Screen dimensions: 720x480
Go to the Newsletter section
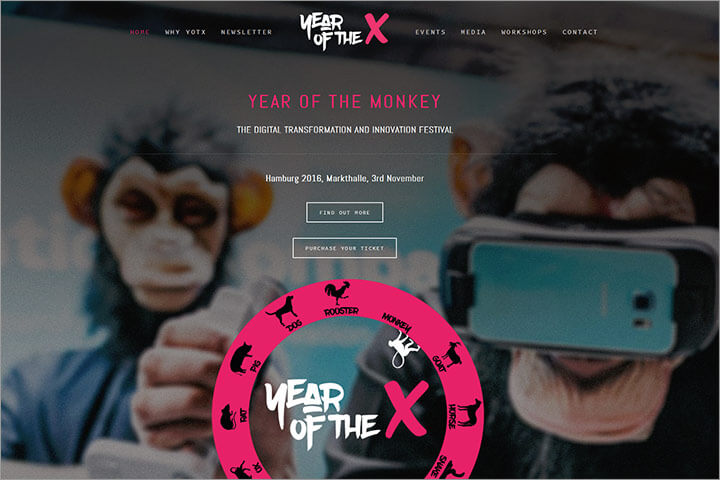pyautogui.click(x=247, y=32)
